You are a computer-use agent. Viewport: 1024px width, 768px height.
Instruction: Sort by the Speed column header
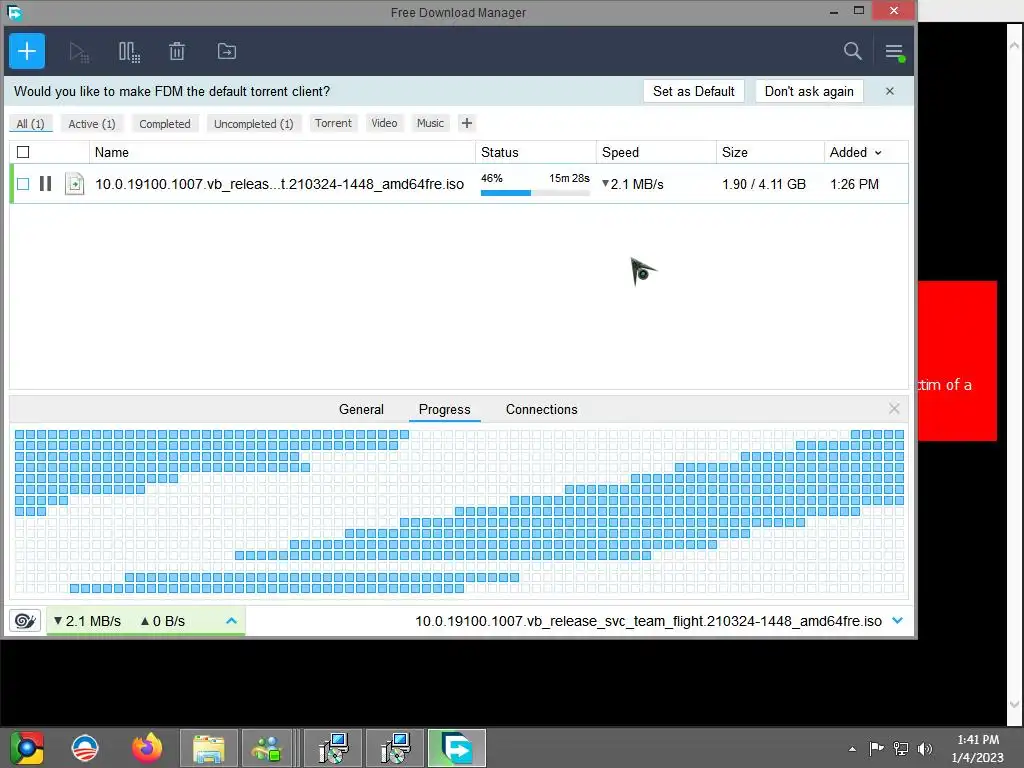[x=656, y=152]
